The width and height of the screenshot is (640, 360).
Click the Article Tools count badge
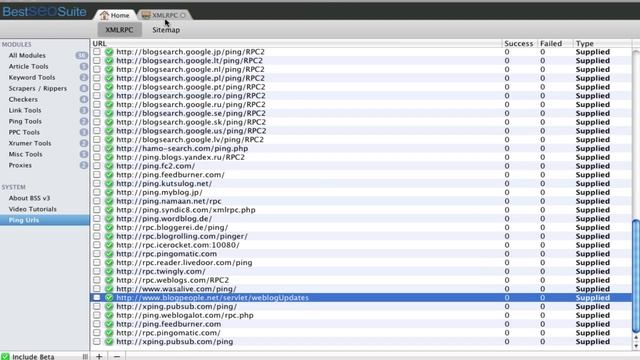pyautogui.click(x=84, y=67)
